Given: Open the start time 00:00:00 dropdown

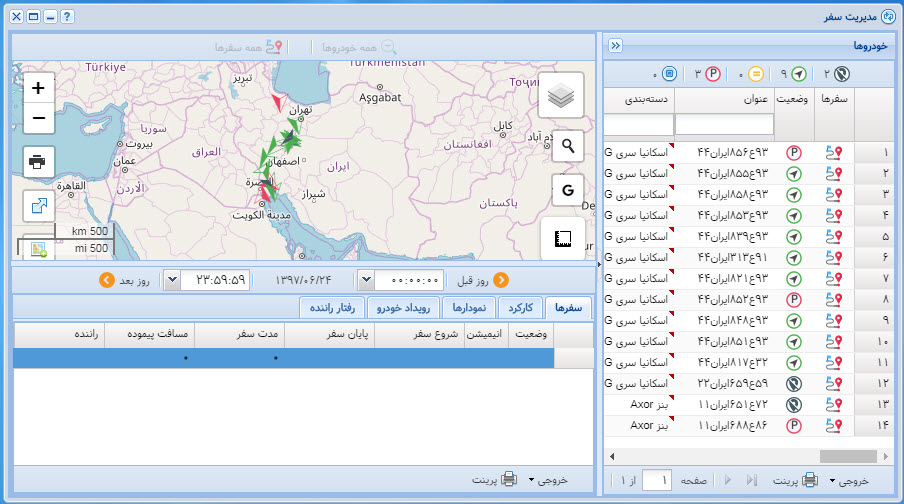Looking at the screenshot, I should coord(365,280).
